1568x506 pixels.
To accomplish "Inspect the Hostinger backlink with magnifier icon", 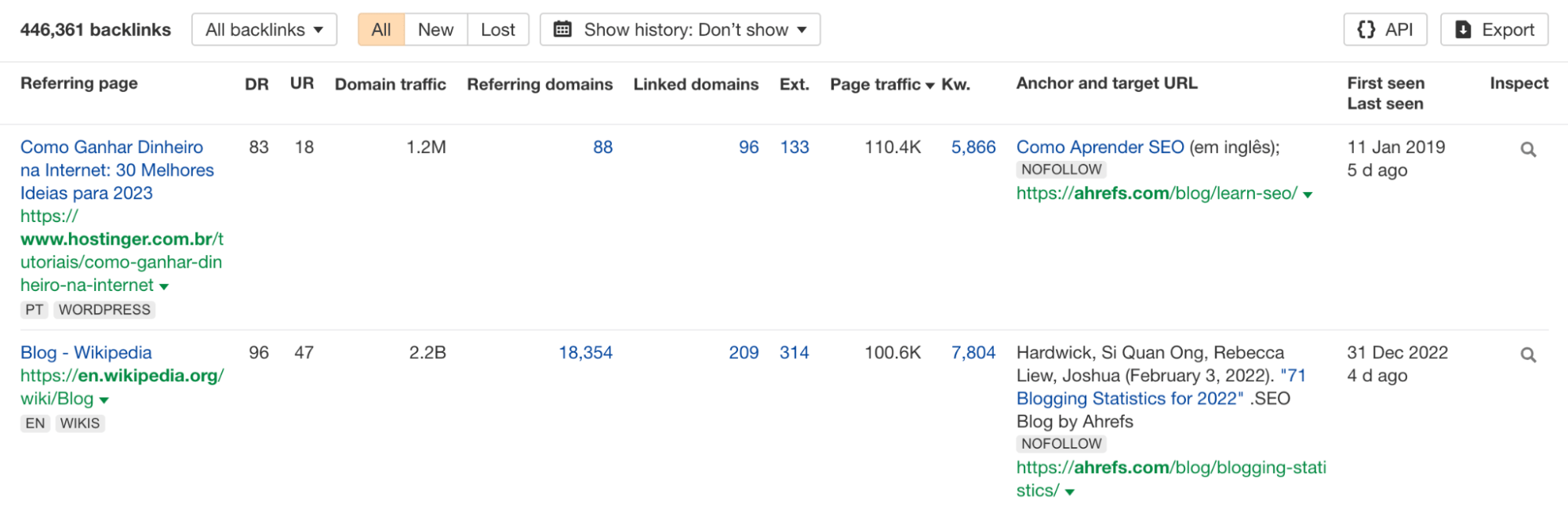I will [x=1527, y=149].
